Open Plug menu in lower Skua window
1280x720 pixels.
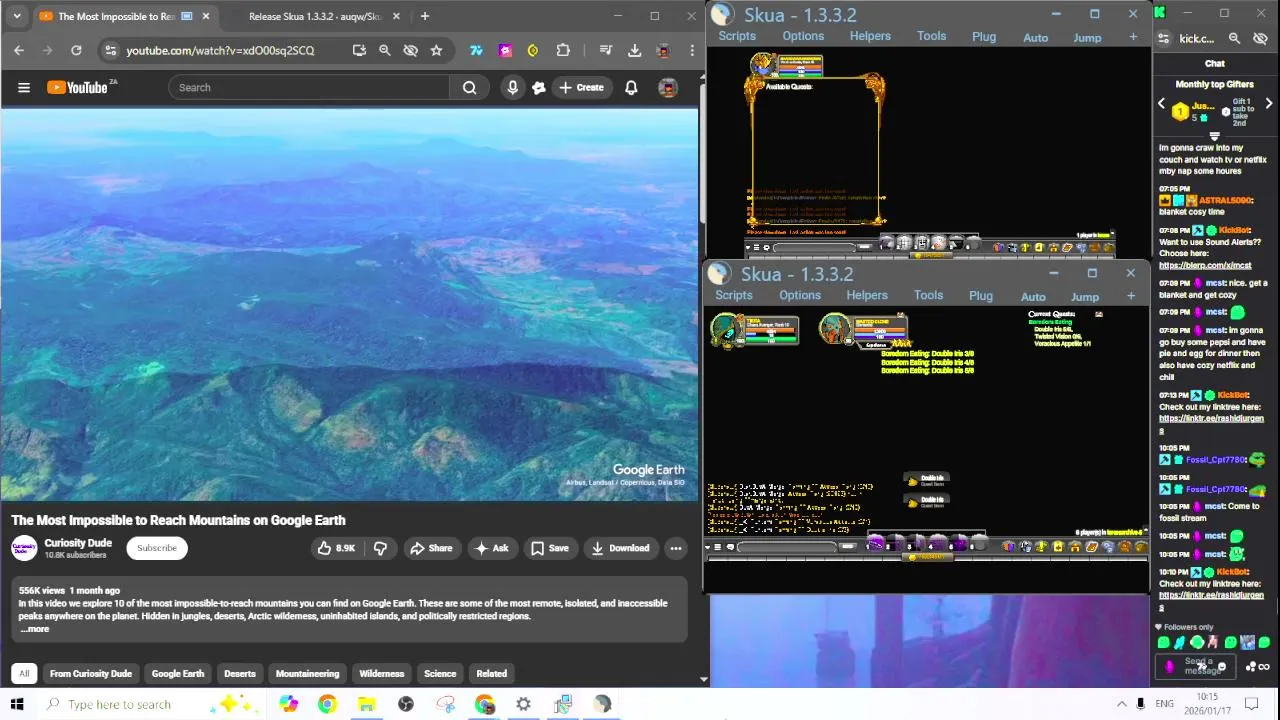point(981,296)
